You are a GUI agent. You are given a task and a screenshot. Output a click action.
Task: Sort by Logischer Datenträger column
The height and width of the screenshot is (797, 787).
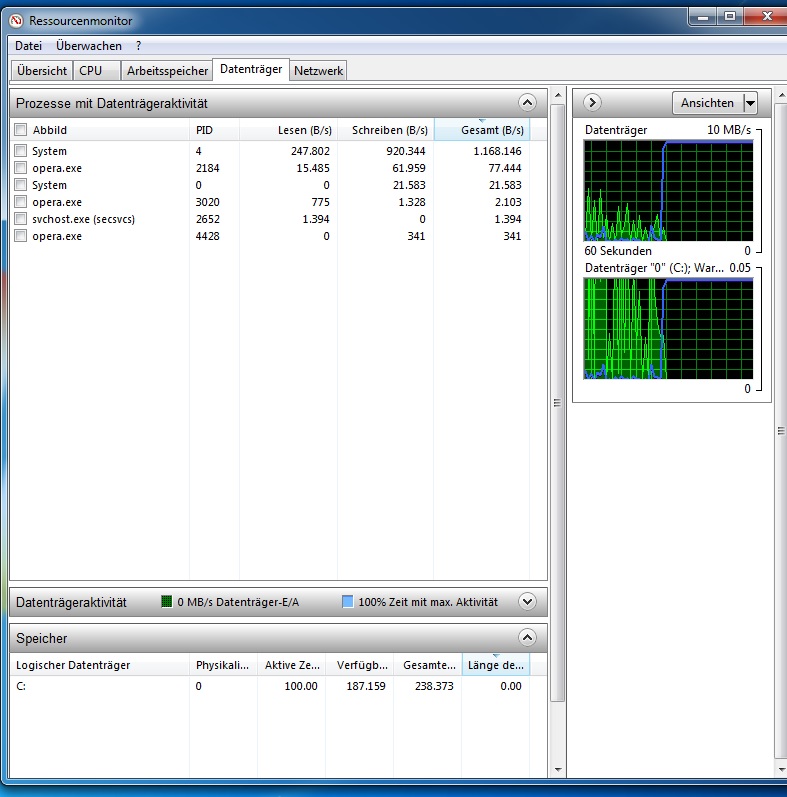pyautogui.click(x=100, y=665)
